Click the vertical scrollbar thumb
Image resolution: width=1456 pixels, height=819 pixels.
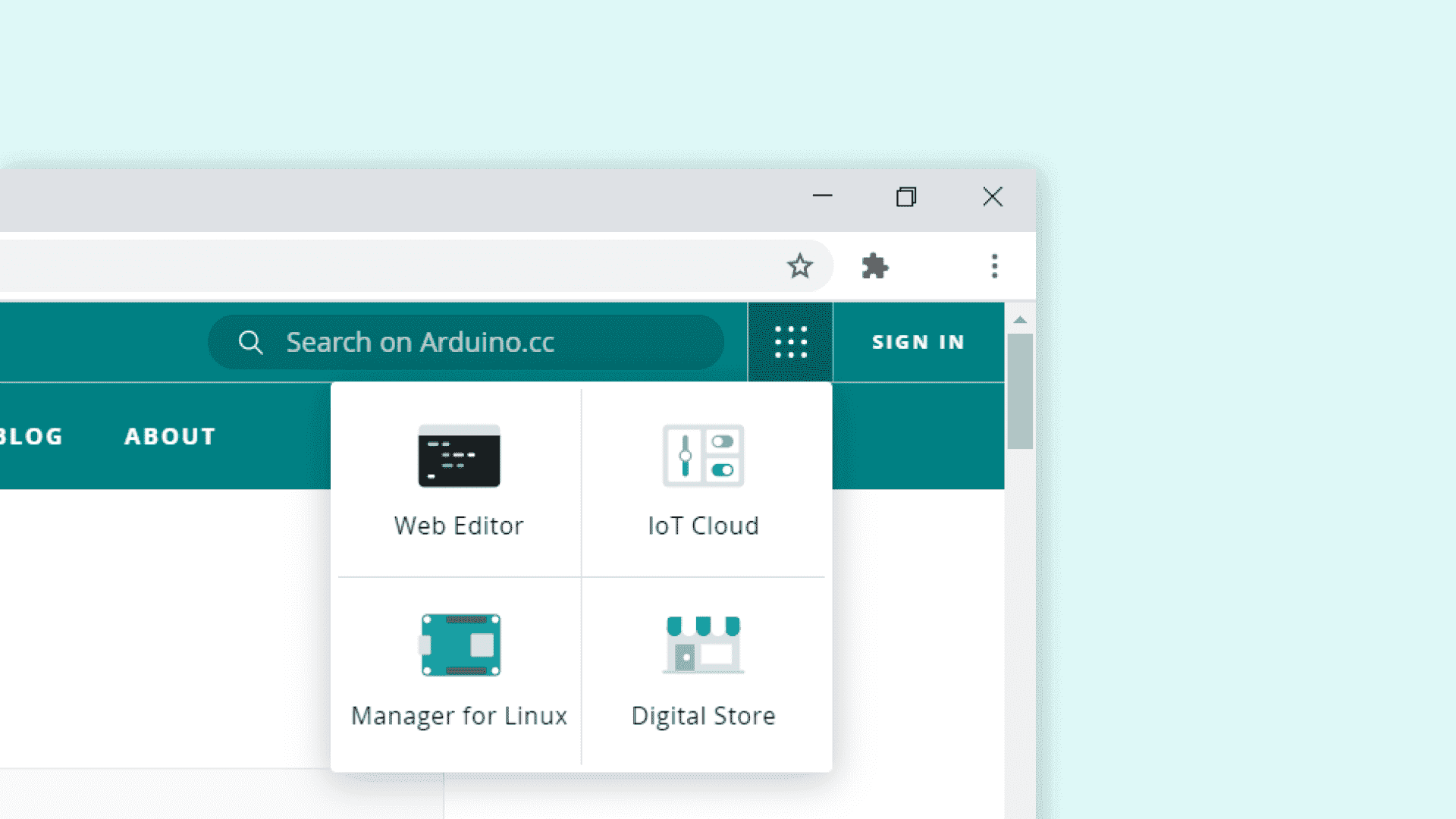coord(1020,391)
